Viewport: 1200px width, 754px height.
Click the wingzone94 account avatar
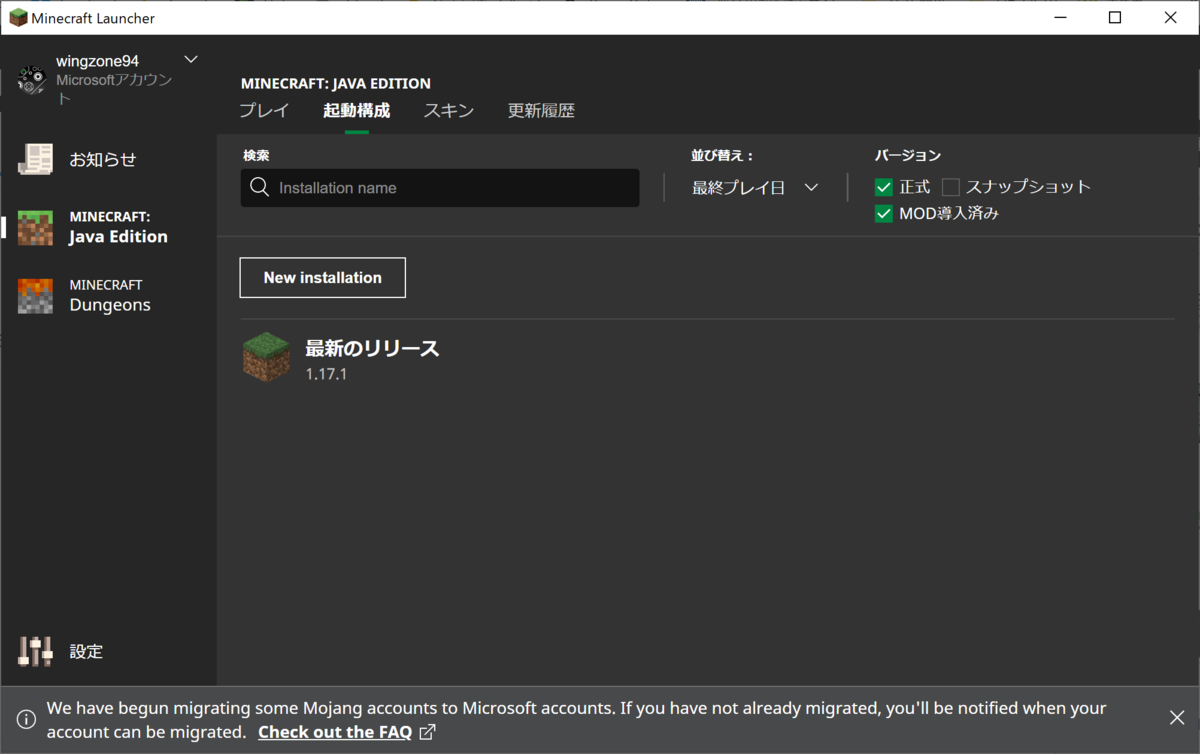coord(32,78)
